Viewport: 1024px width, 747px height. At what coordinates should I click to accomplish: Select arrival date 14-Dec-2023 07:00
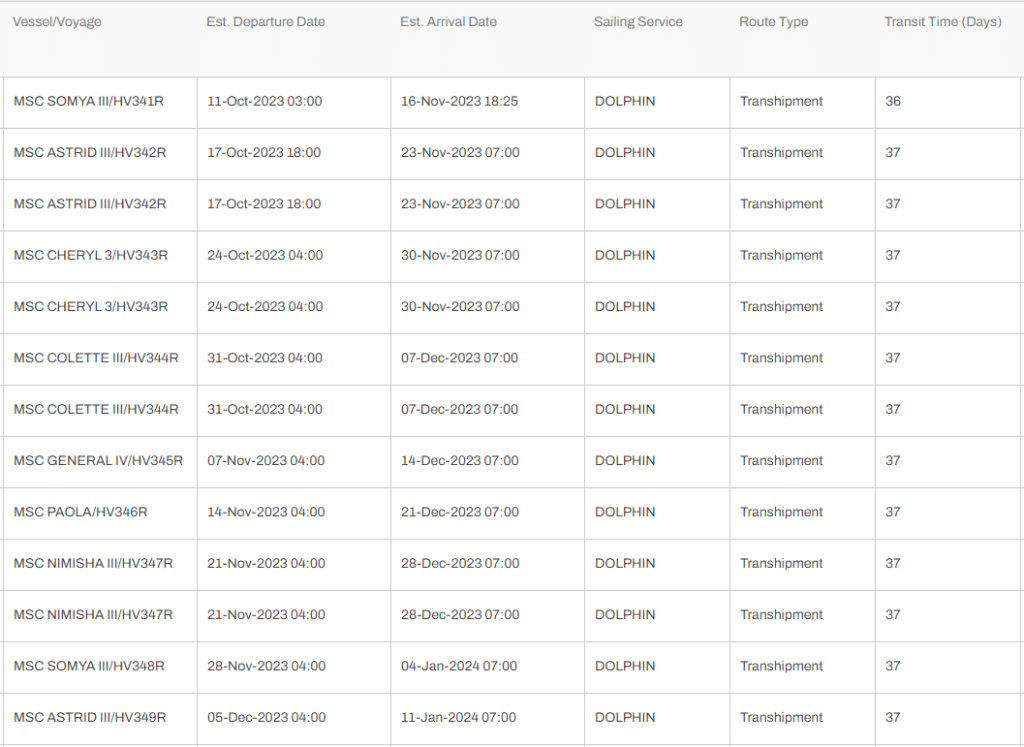click(460, 461)
